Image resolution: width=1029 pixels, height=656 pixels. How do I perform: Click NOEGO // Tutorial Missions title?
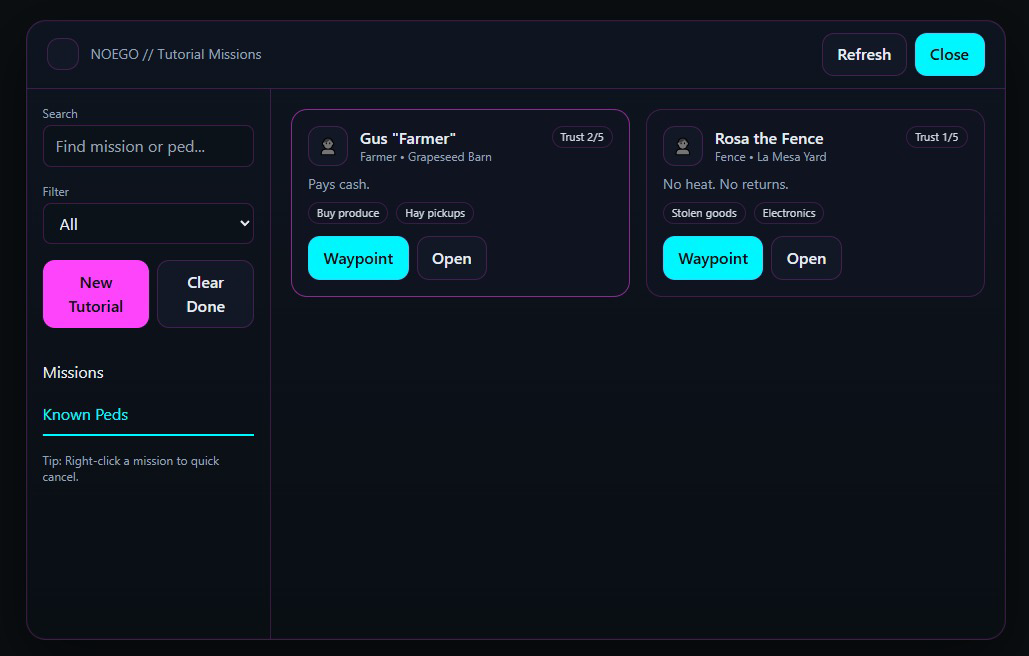coord(176,54)
